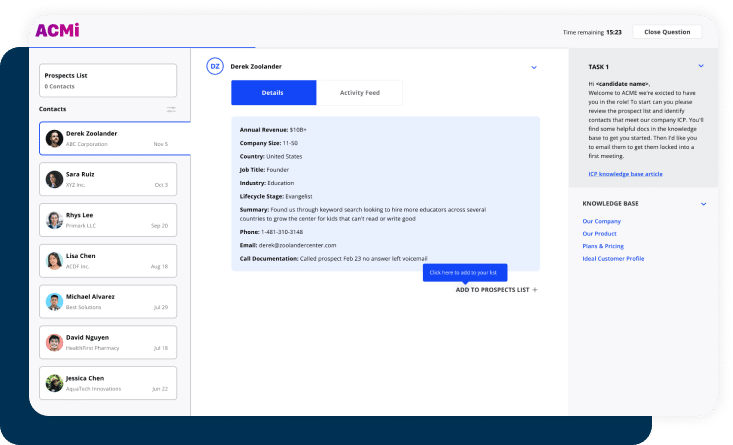
Task: Open the Ideal Customer Profile link
Action: tap(613, 258)
